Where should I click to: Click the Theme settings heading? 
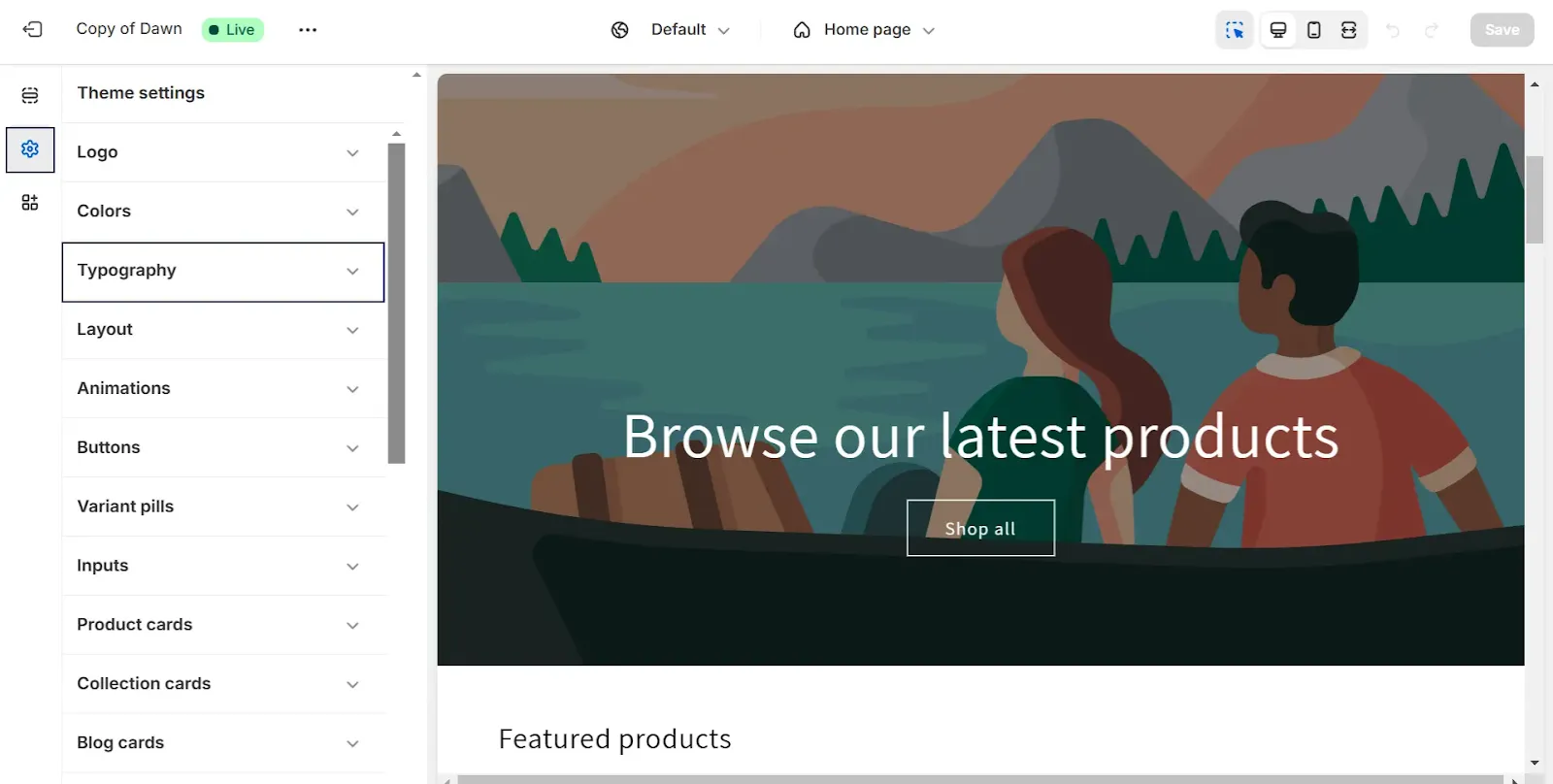pos(141,93)
